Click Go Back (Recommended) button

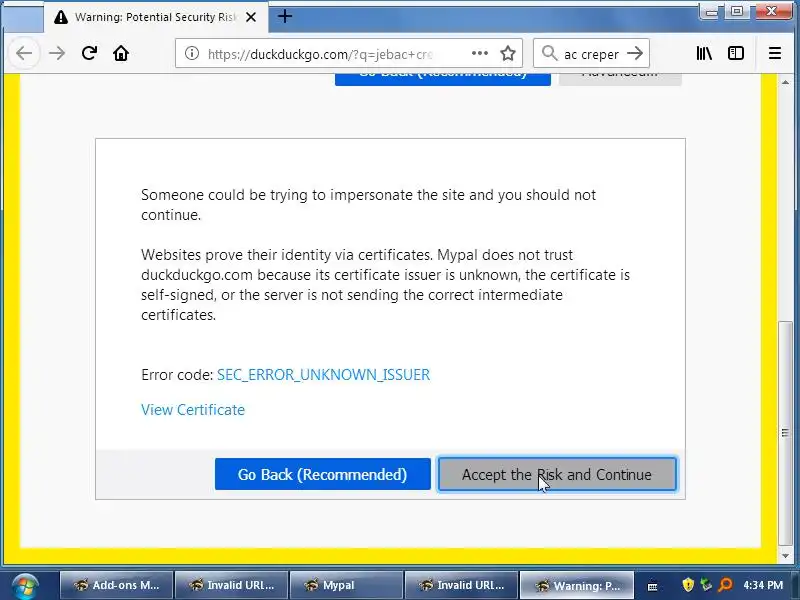pyautogui.click(x=322, y=474)
